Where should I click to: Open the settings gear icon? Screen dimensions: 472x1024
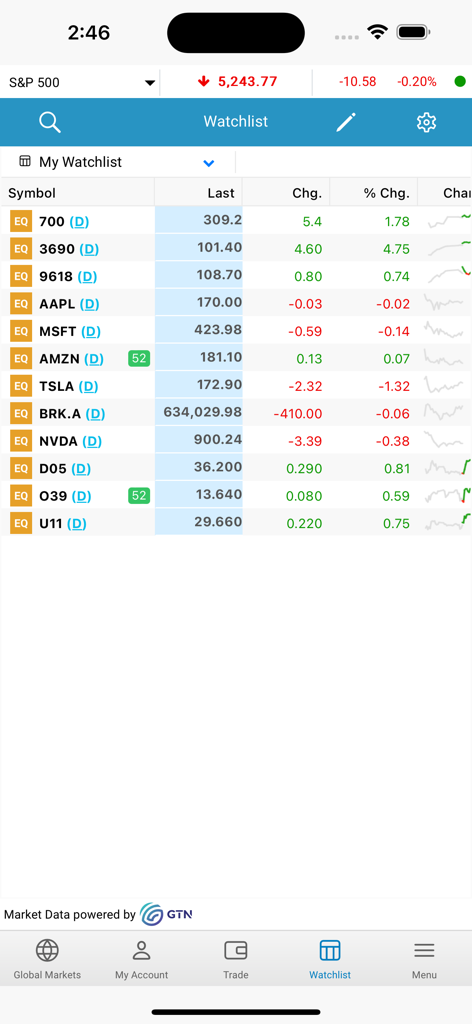tap(426, 122)
